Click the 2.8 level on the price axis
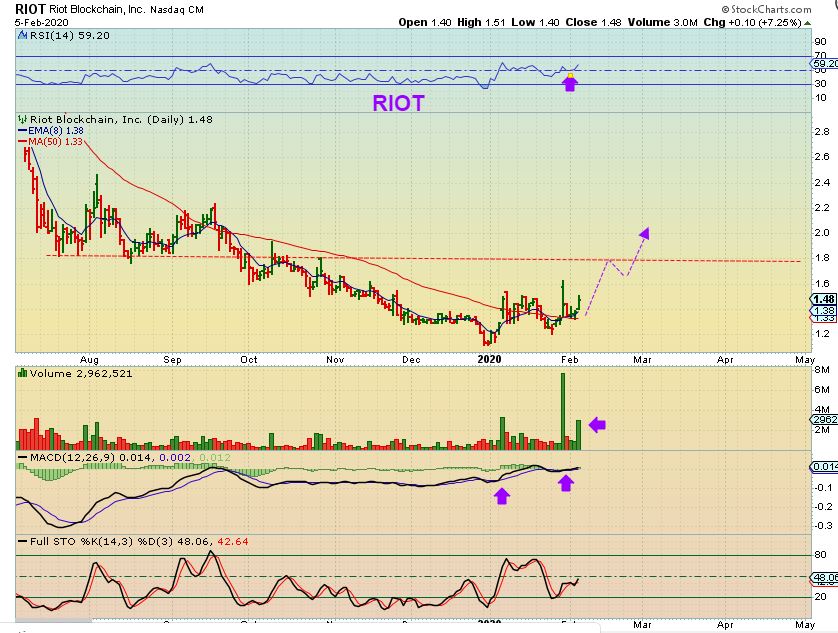 point(822,132)
